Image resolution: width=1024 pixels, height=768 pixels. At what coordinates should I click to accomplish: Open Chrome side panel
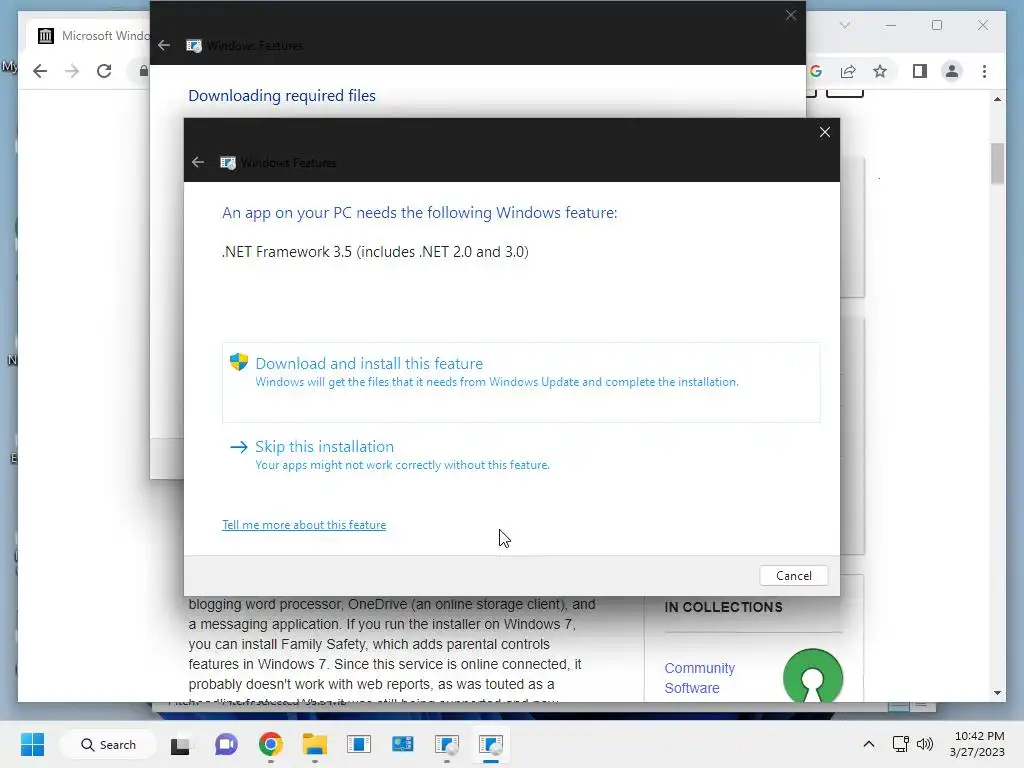[920, 71]
